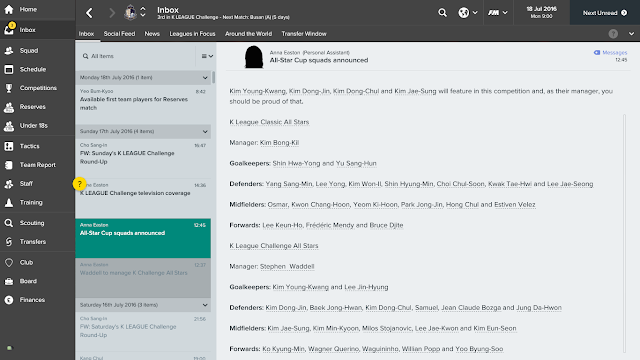This screenshot has height=360, width=640.
Task: Open the Home sidebar icon
Action: click(9, 9)
